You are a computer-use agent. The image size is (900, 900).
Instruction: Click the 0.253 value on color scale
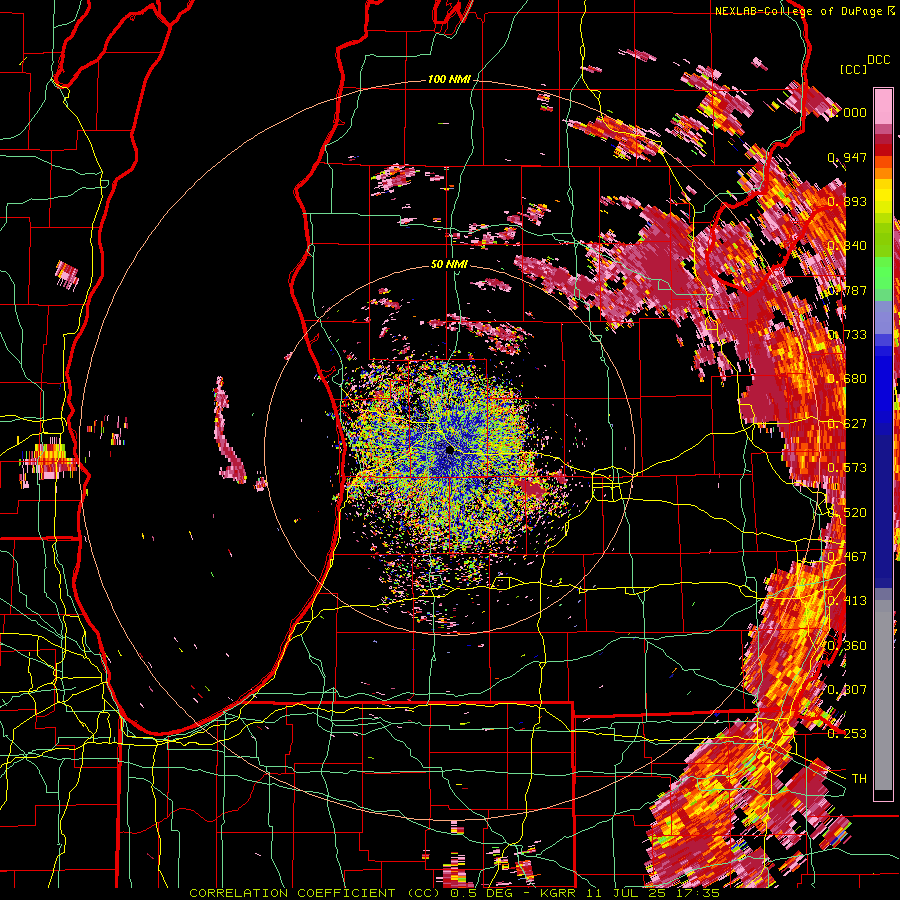point(847,734)
